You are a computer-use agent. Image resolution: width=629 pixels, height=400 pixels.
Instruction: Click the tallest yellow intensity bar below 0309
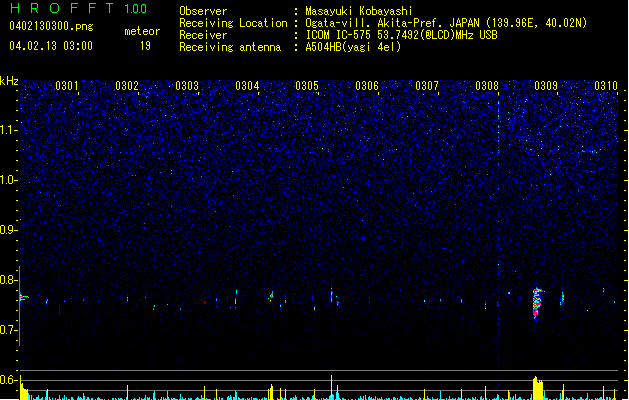(538, 388)
